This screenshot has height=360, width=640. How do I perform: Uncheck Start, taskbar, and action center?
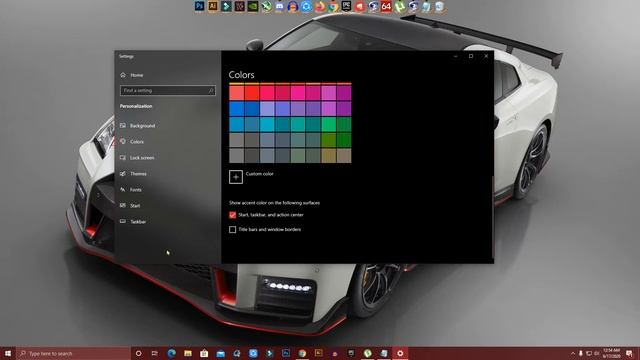[x=232, y=215]
